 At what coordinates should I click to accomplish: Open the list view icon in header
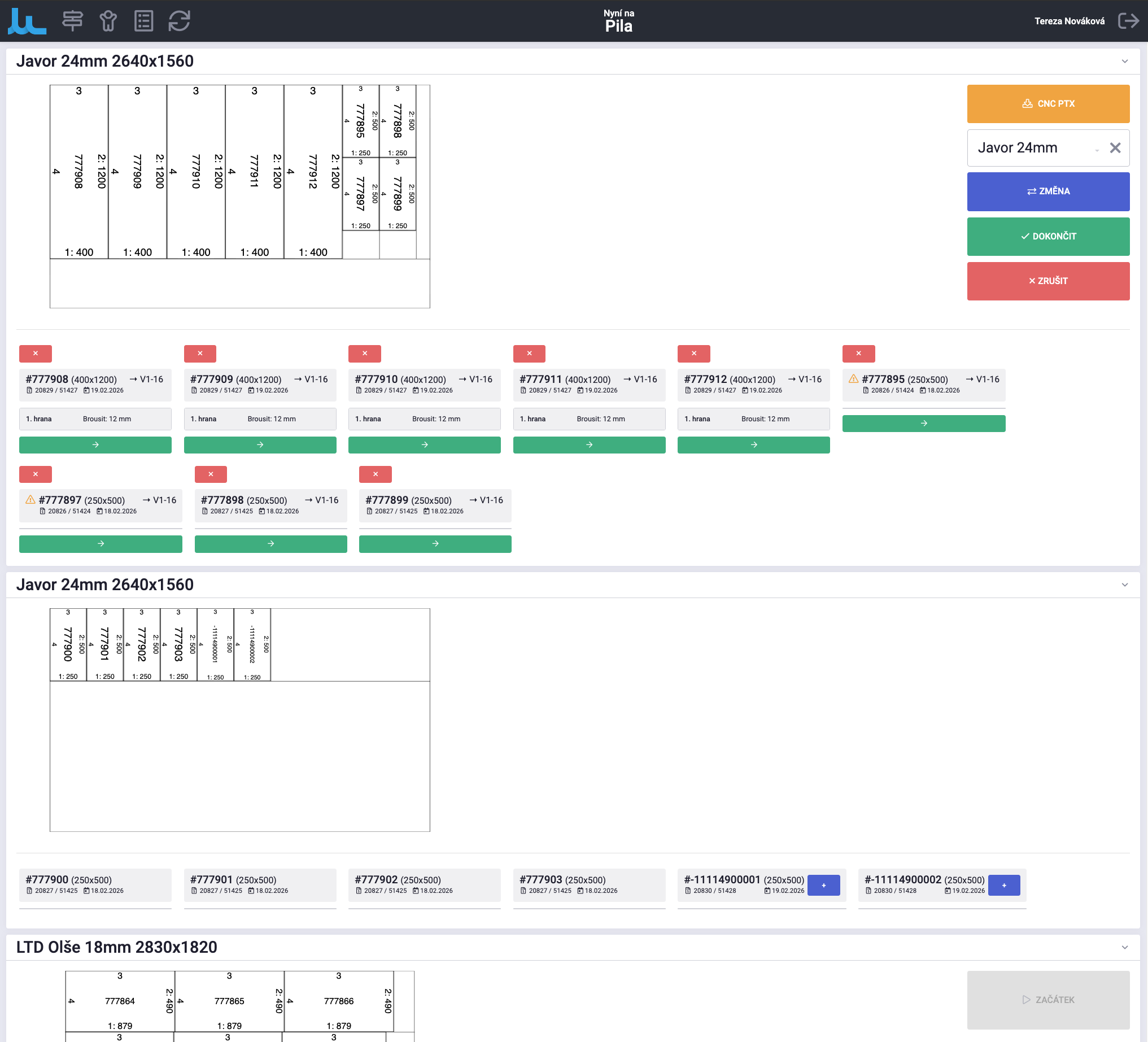point(143,21)
